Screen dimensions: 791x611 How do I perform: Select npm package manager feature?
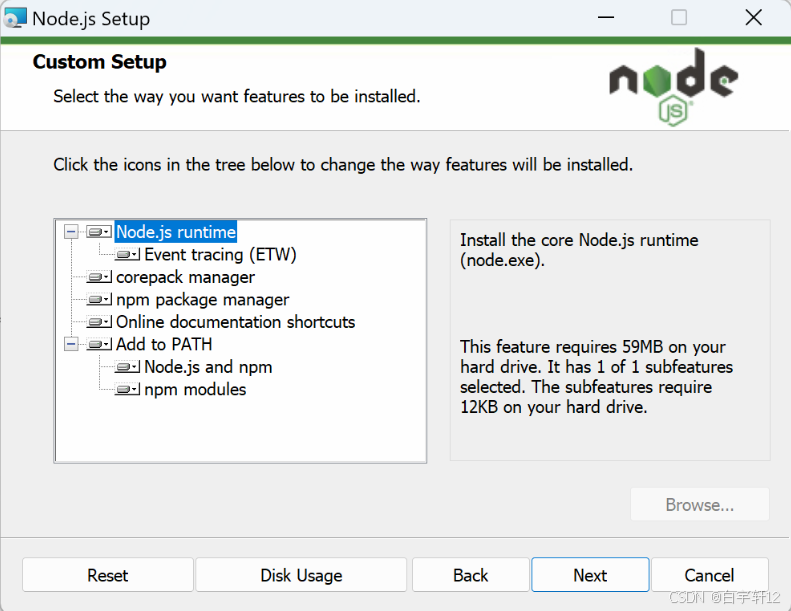click(x=202, y=300)
